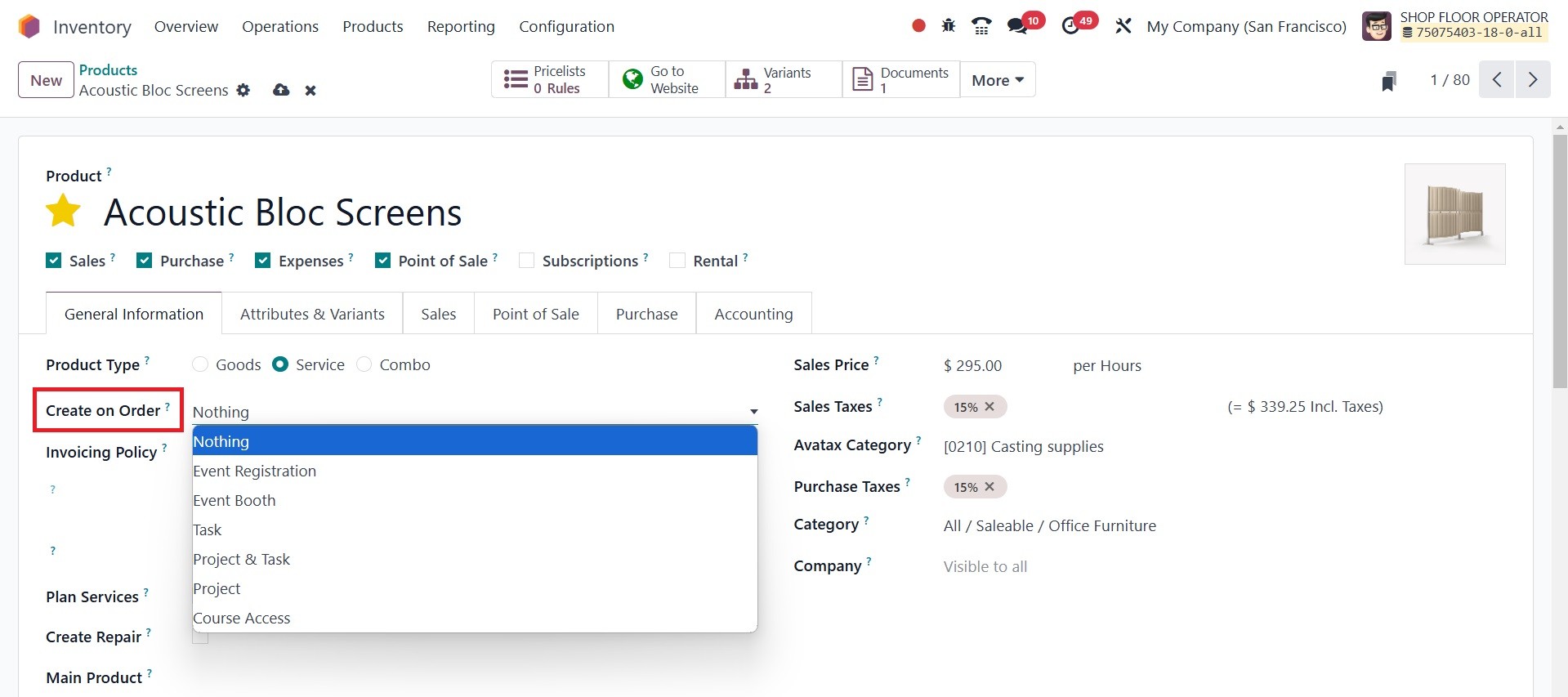Go to next record with right arrow
The image size is (1568, 697).
pyautogui.click(x=1532, y=80)
